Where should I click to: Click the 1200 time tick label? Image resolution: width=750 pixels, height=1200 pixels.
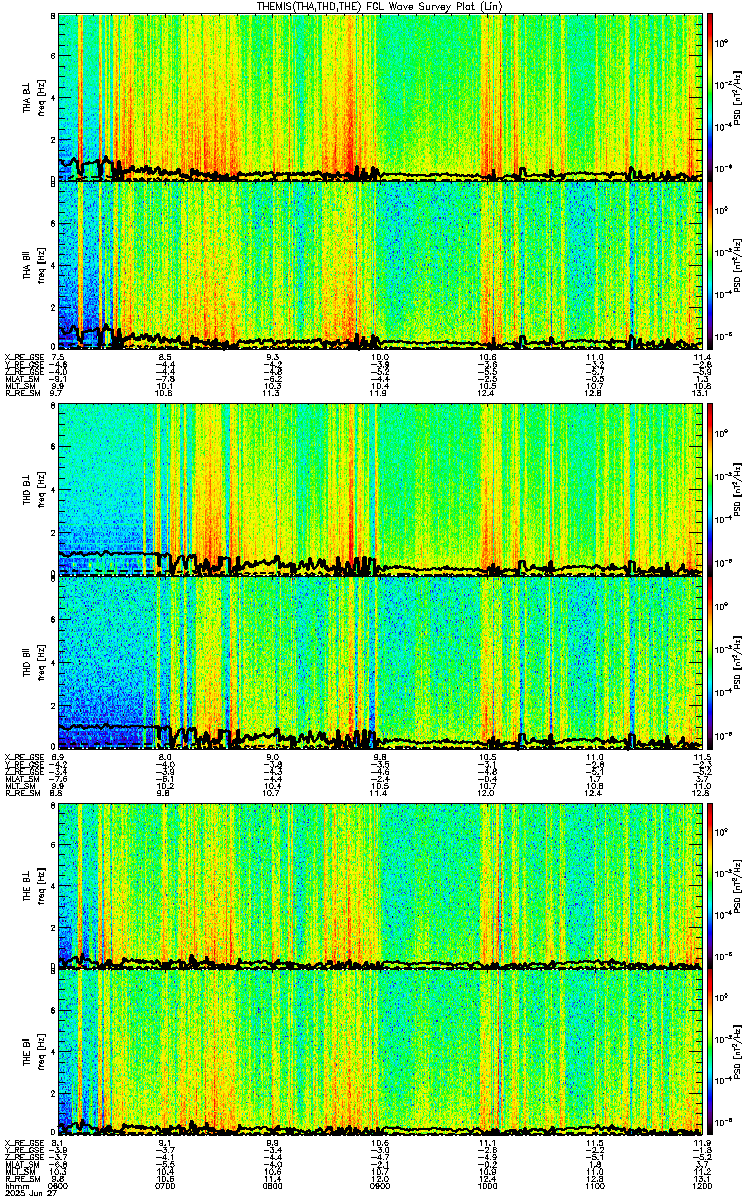tap(700, 1184)
